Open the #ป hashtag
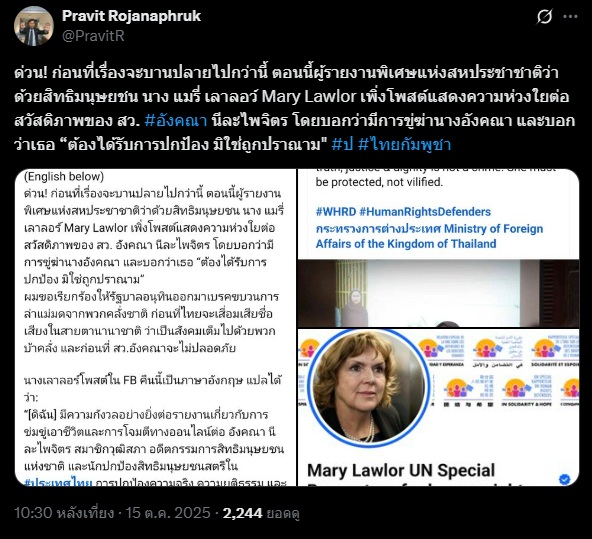Viewport: 592px width, 539px height. click(342, 145)
